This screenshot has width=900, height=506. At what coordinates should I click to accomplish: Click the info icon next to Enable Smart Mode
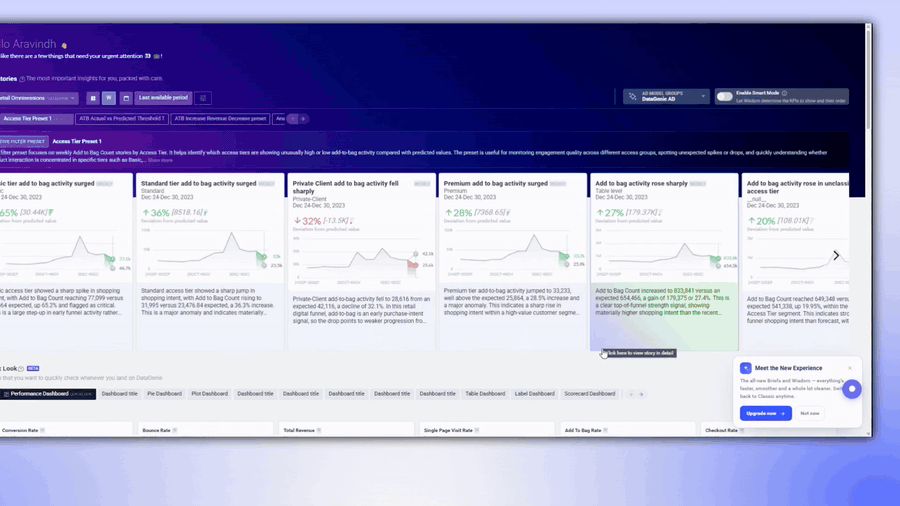coord(784,93)
